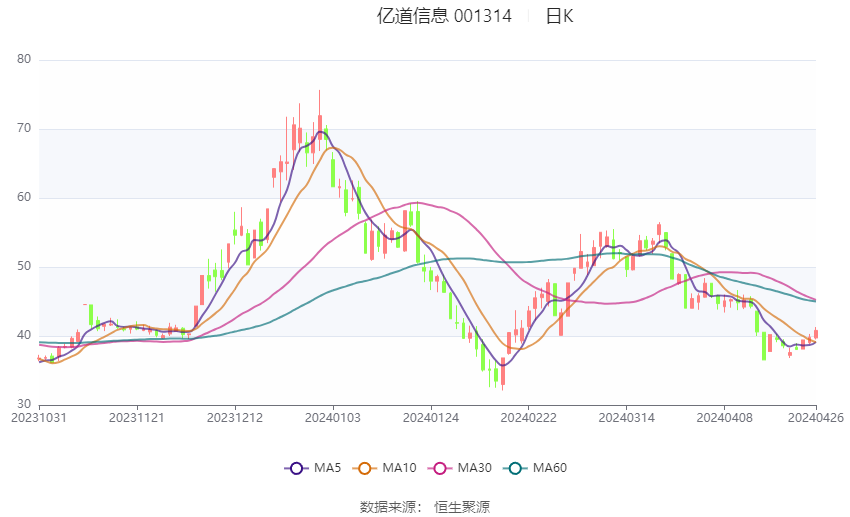Toggle the MA30 legend series

[x=460, y=468]
